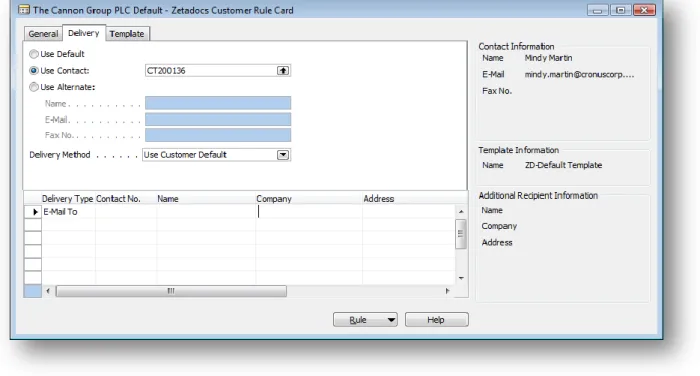Click the Delivery Method label
Image resolution: width=700 pixels, height=376 pixels.
click(60, 155)
